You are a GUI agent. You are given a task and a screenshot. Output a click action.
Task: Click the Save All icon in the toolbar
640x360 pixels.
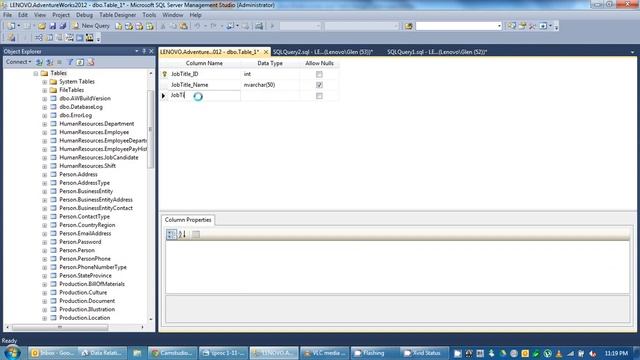62,26
